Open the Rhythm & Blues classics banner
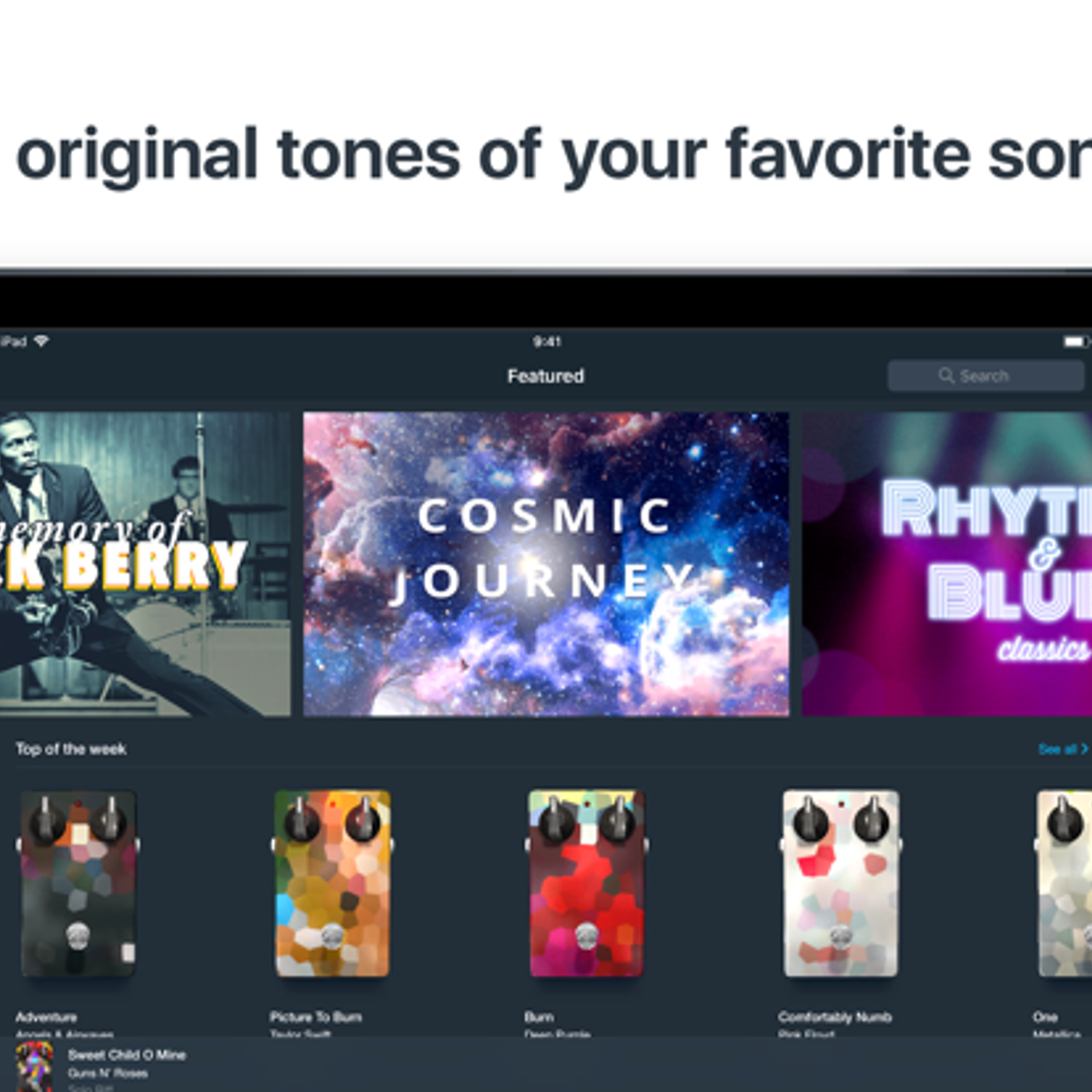The image size is (1092, 1092). coord(947,564)
